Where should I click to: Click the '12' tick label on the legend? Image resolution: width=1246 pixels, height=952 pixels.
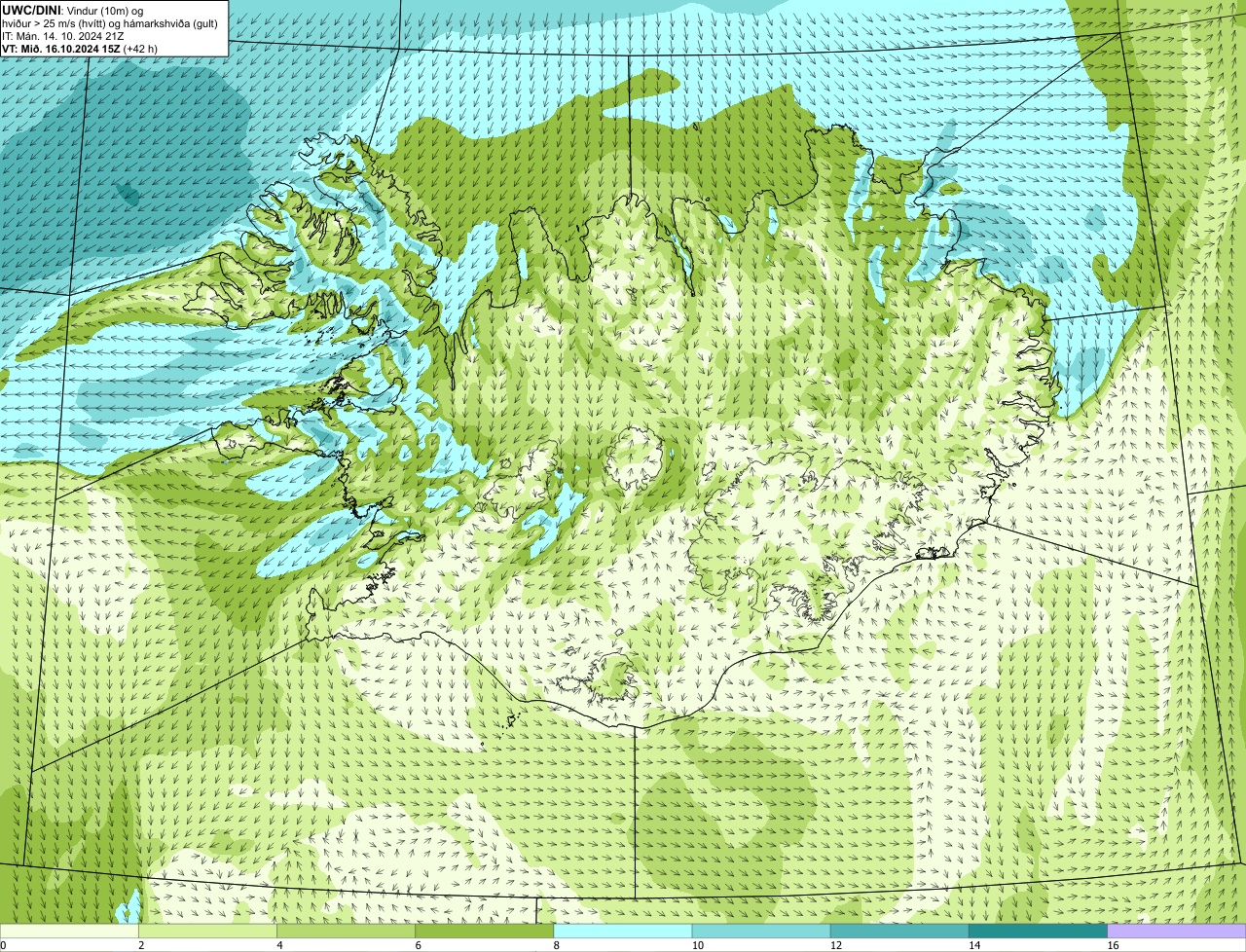point(835,945)
